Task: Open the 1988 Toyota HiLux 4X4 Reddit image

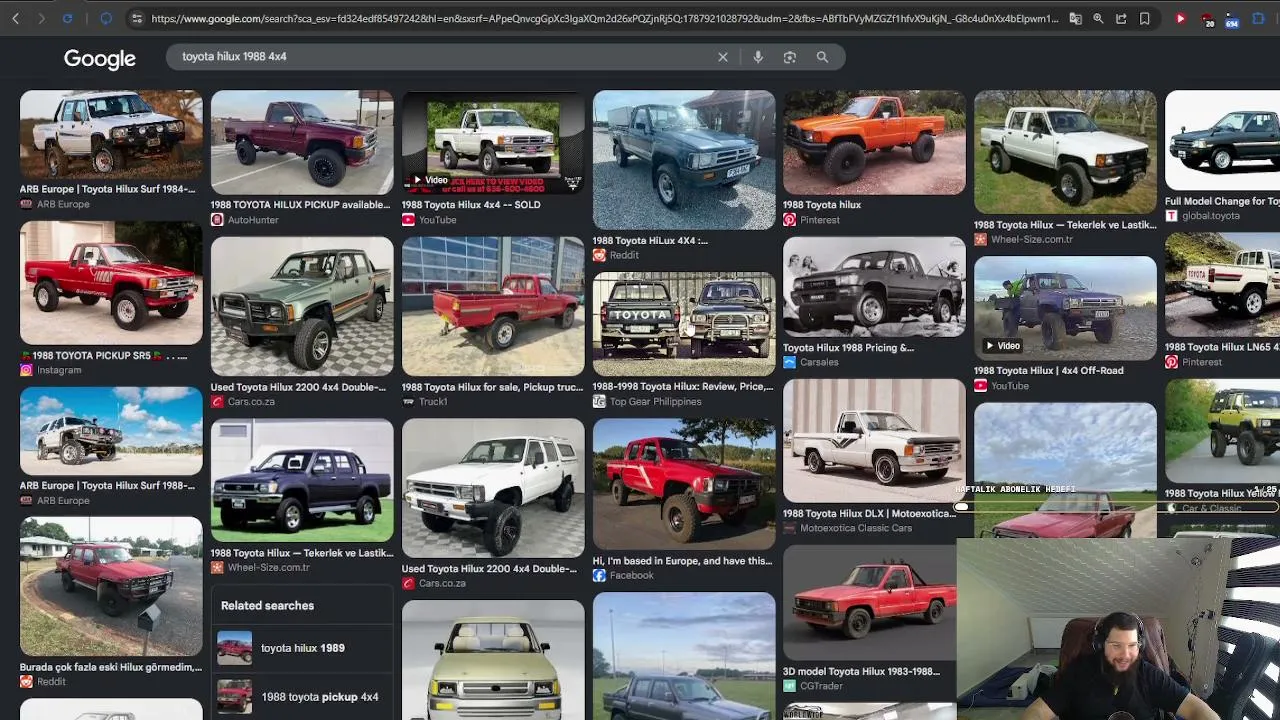Action: tap(684, 160)
